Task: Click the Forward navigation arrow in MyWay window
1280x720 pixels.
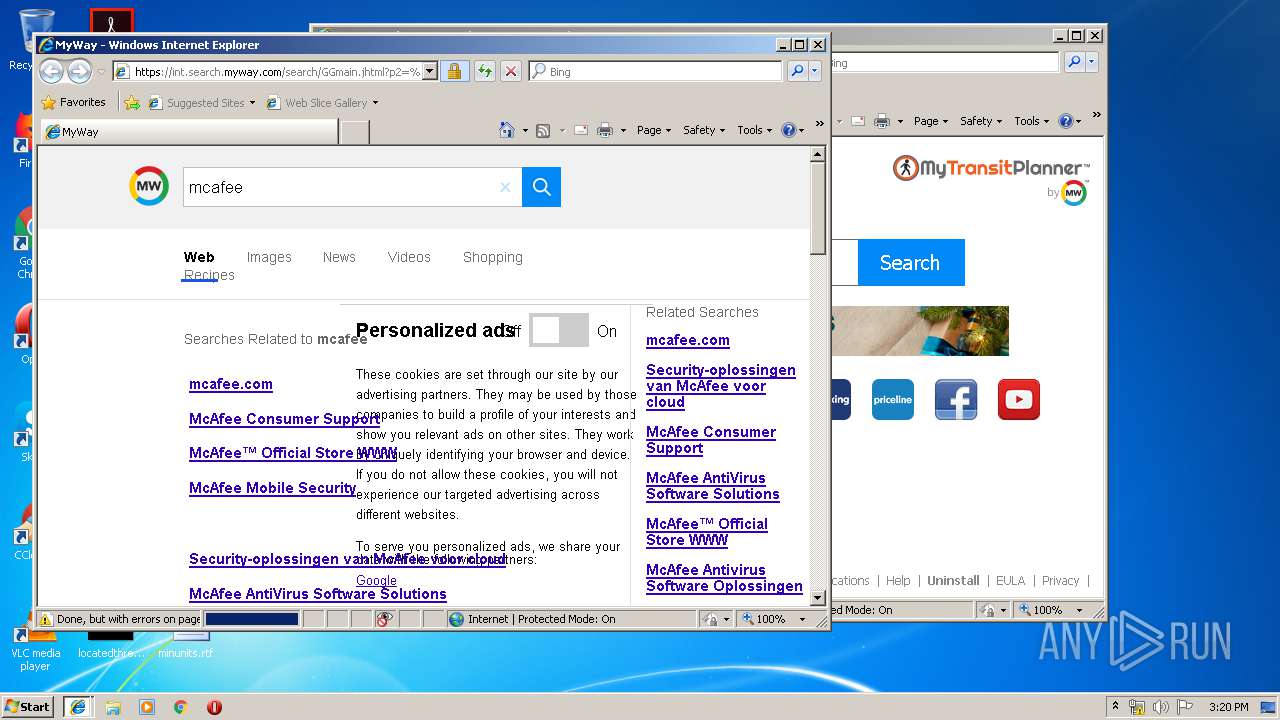Action: pos(79,71)
